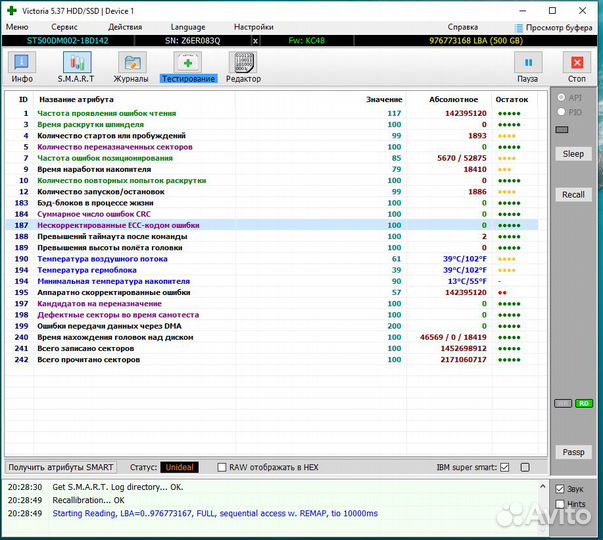Click the Получить атрибуты SMART button
Screen dimensions: 603x540
click(60, 467)
